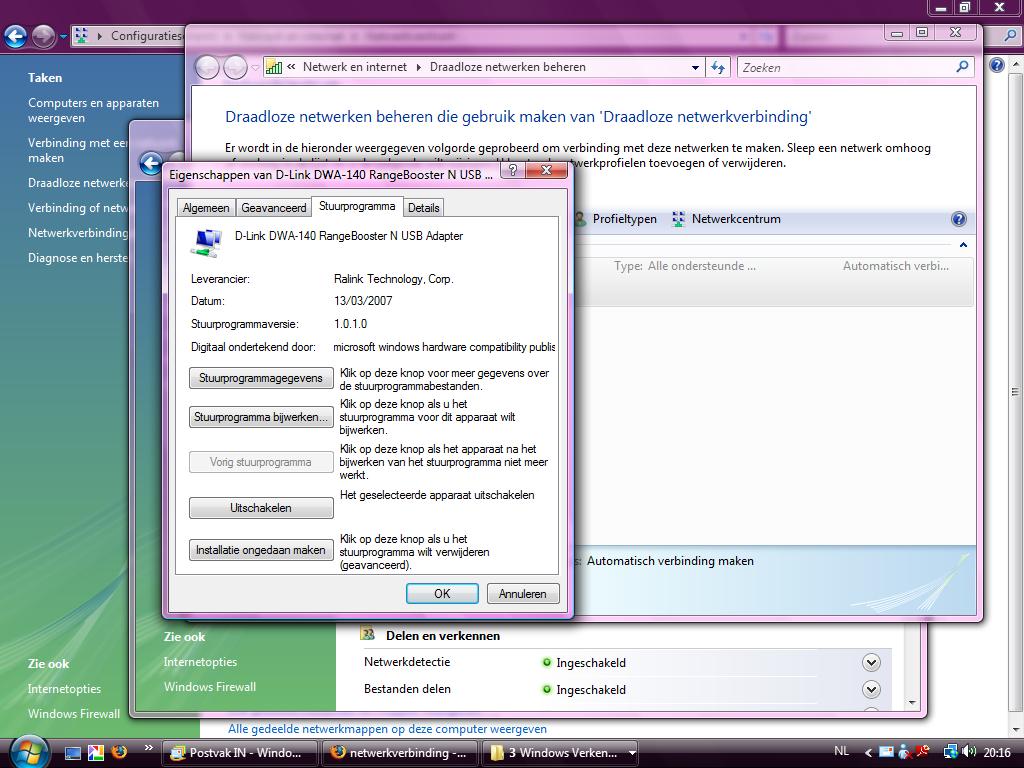Viewport: 1024px width, 768px height.
Task: Click the search magnifier in Zoeken box
Action: 962,67
